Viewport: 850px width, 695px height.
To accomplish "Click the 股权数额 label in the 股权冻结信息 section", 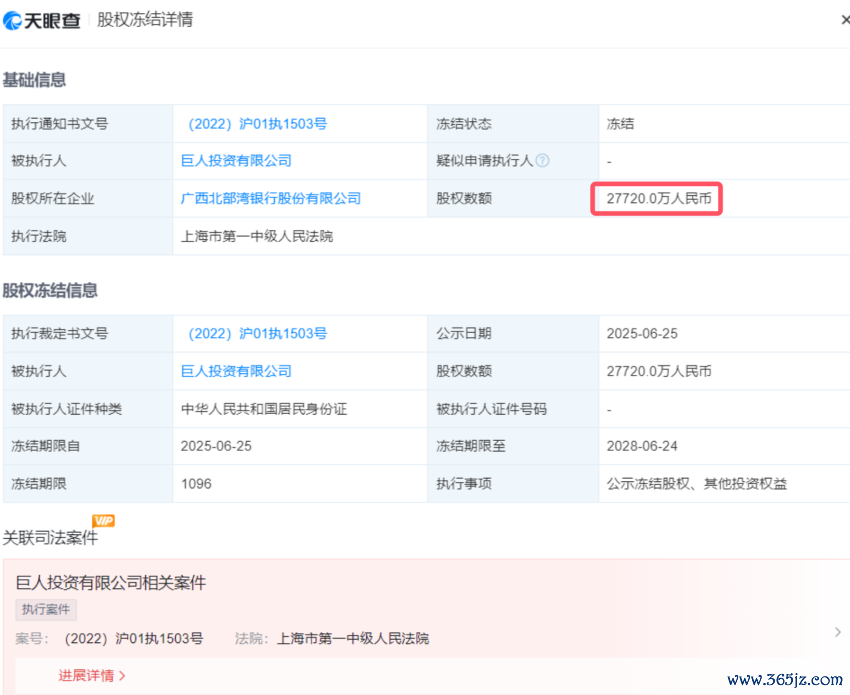I will (x=464, y=371).
